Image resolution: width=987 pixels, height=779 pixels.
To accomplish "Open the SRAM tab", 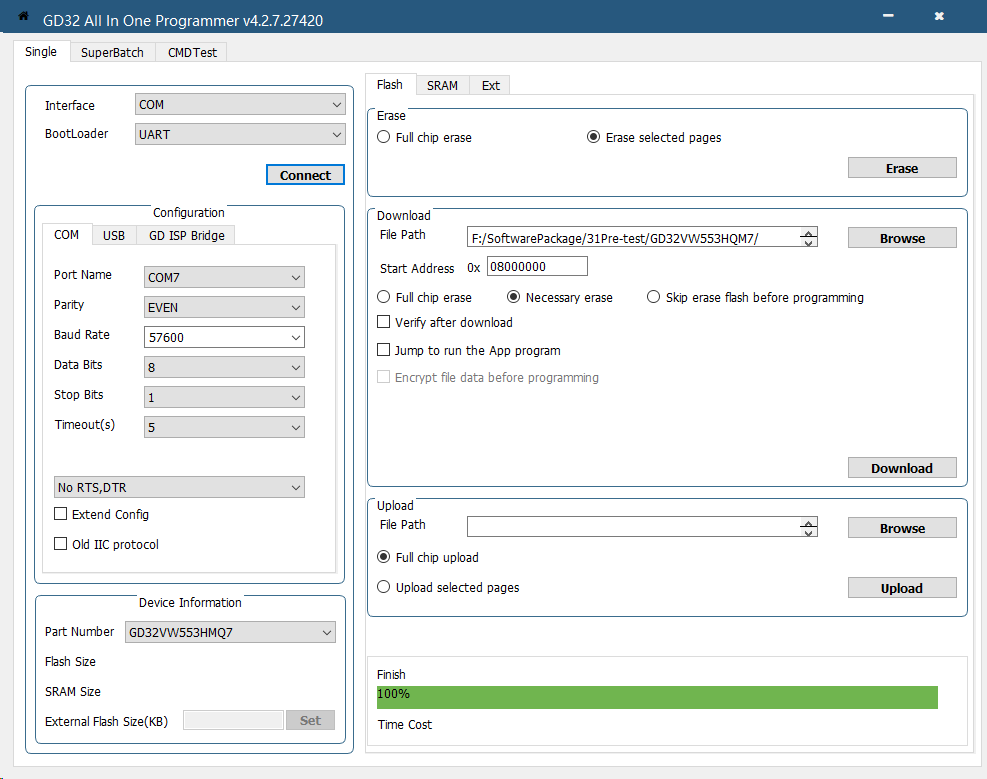I will (x=442, y=85).
